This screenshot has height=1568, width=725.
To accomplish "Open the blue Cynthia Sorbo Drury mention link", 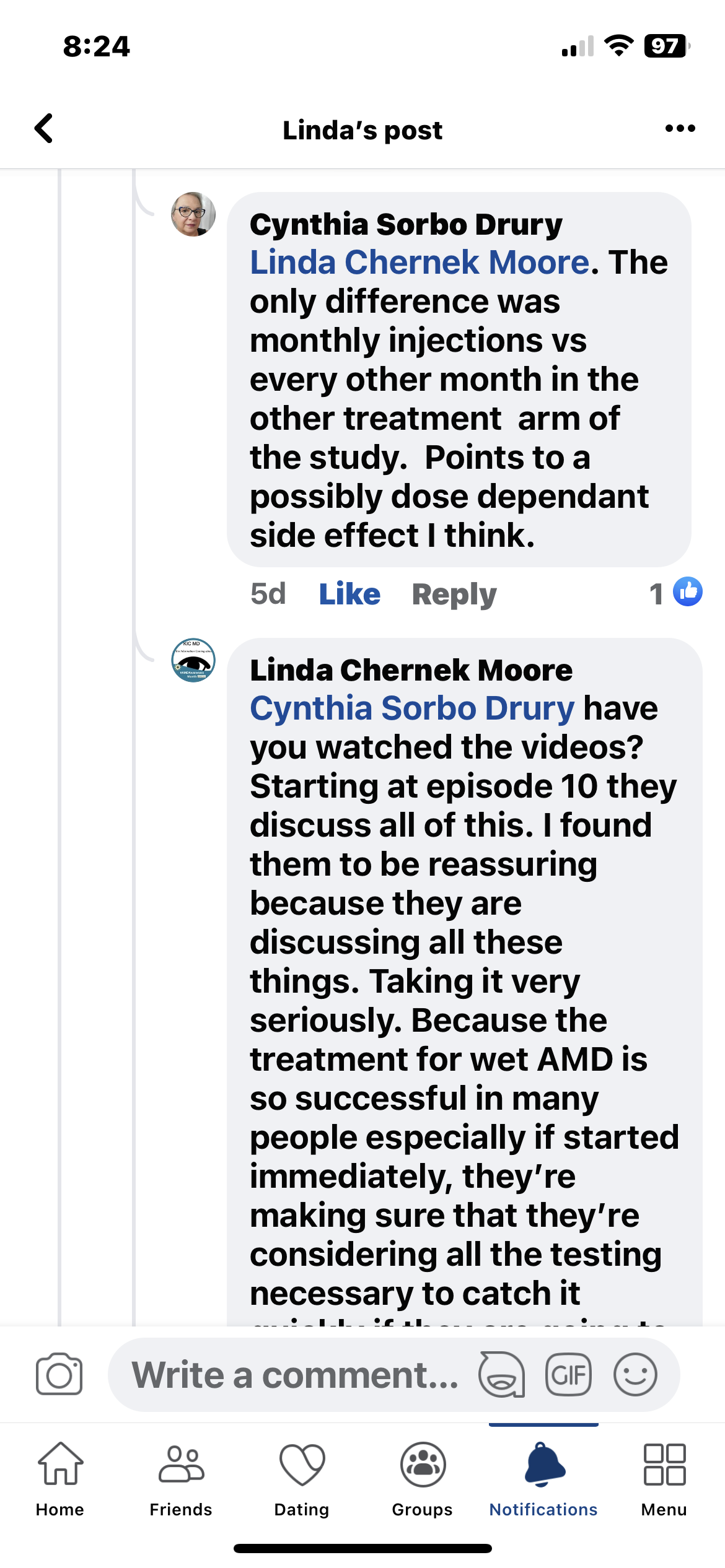I will coord(412,708).
